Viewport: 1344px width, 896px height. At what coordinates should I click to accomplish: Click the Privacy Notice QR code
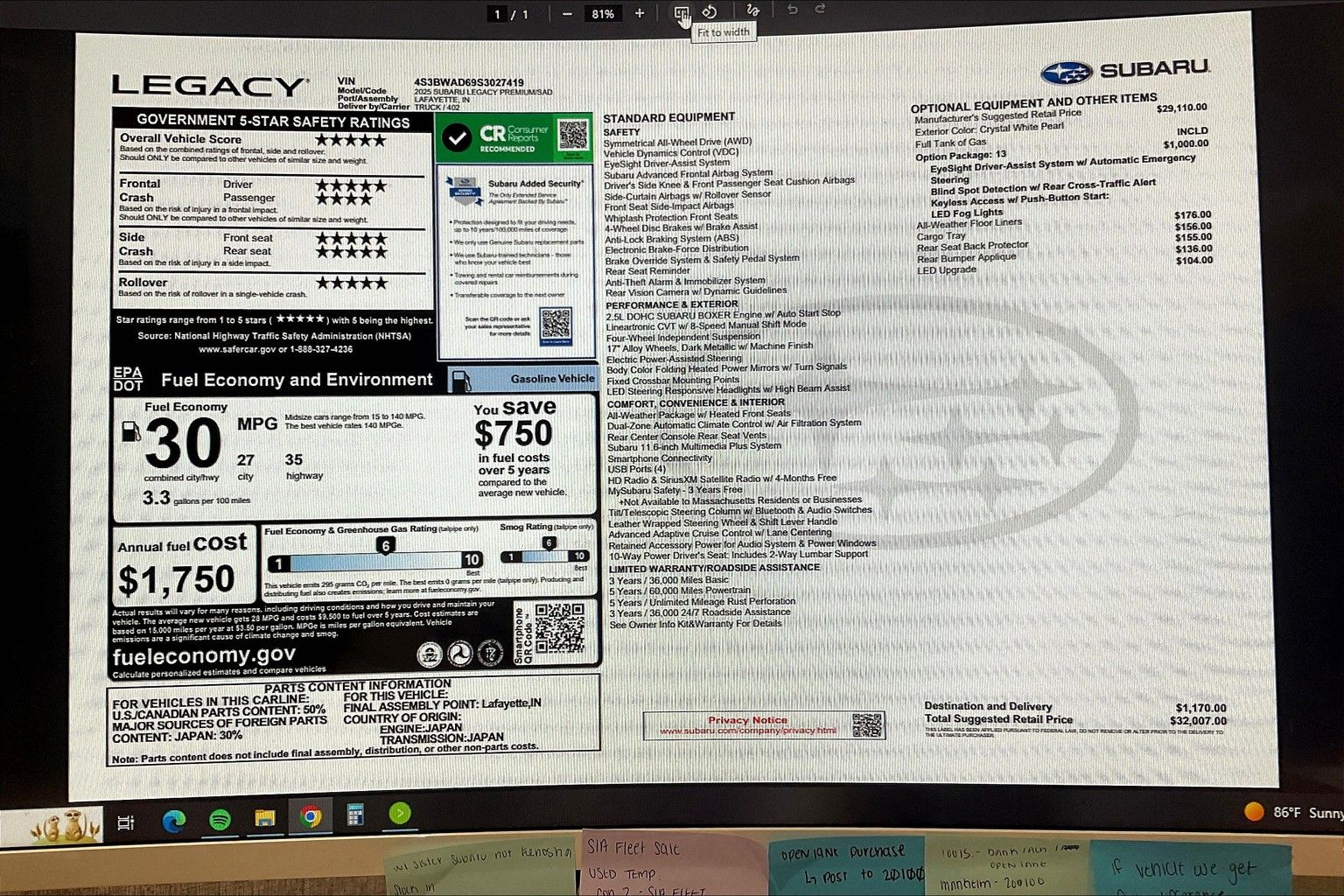867,725
